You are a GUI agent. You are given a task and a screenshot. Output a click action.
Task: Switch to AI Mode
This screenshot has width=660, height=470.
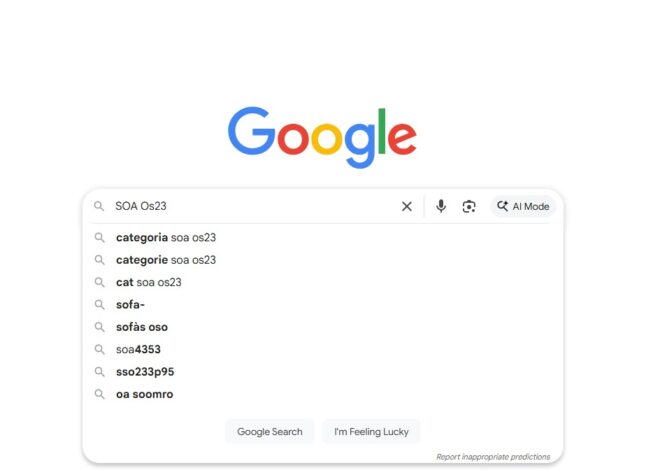[x=523, y=207]
